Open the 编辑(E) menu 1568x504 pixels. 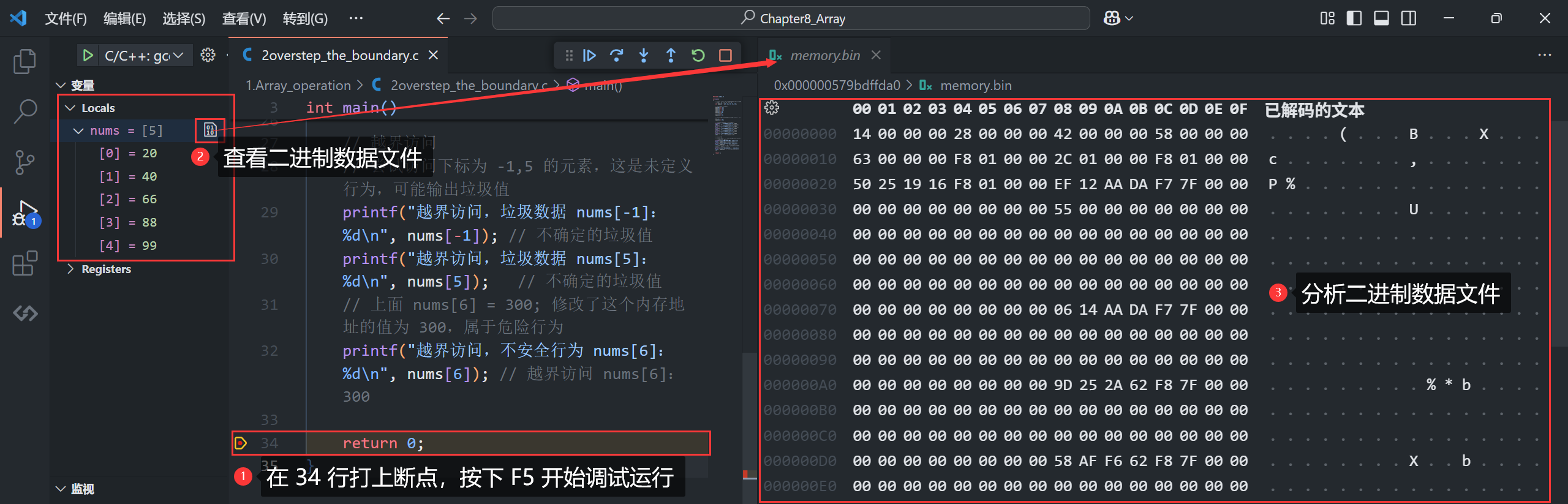pos(125,18)
